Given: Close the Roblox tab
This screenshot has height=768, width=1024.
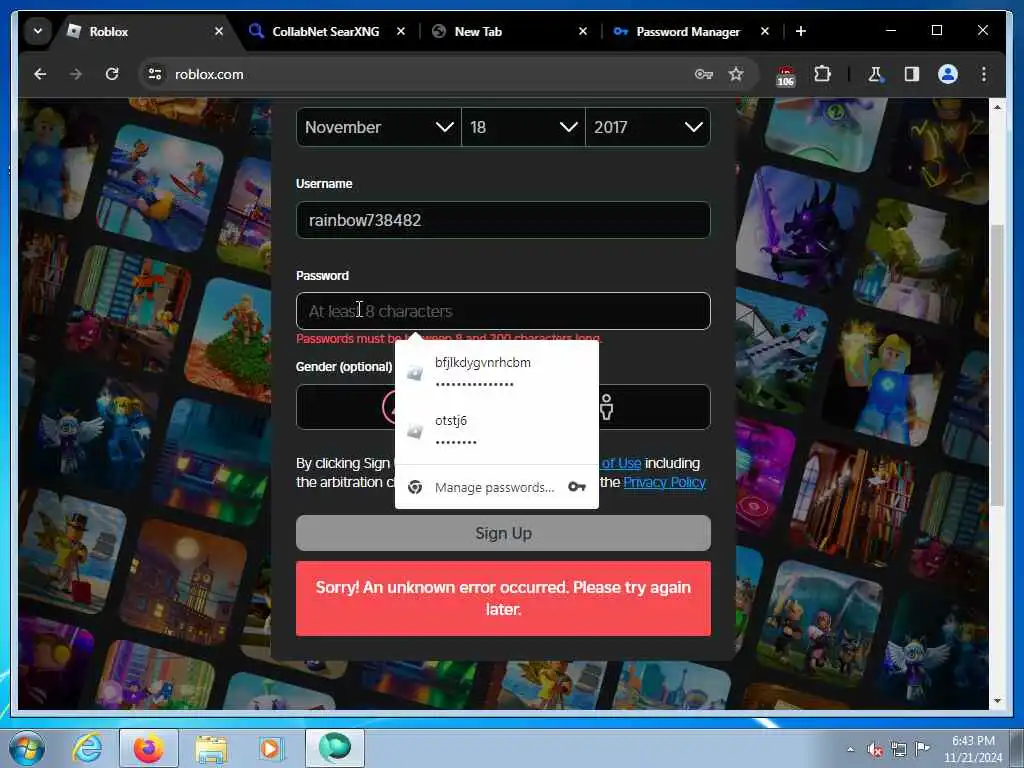Looking at the screenshot, I should point(219,31).
